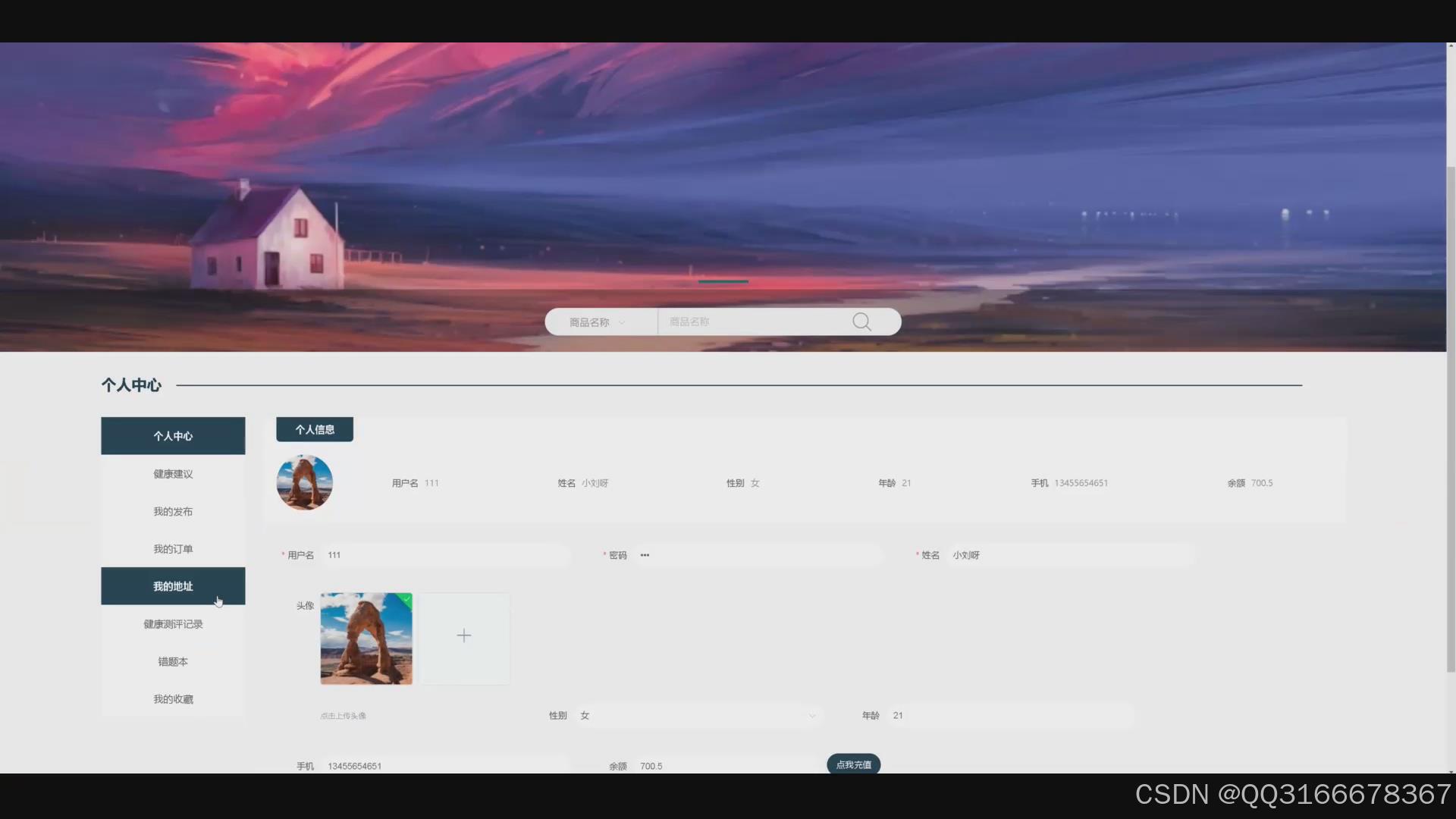Viewport: 1456px width, 819px height.
Task: Click the 点我充值 recharge button
Action: [x=853, y=764]
